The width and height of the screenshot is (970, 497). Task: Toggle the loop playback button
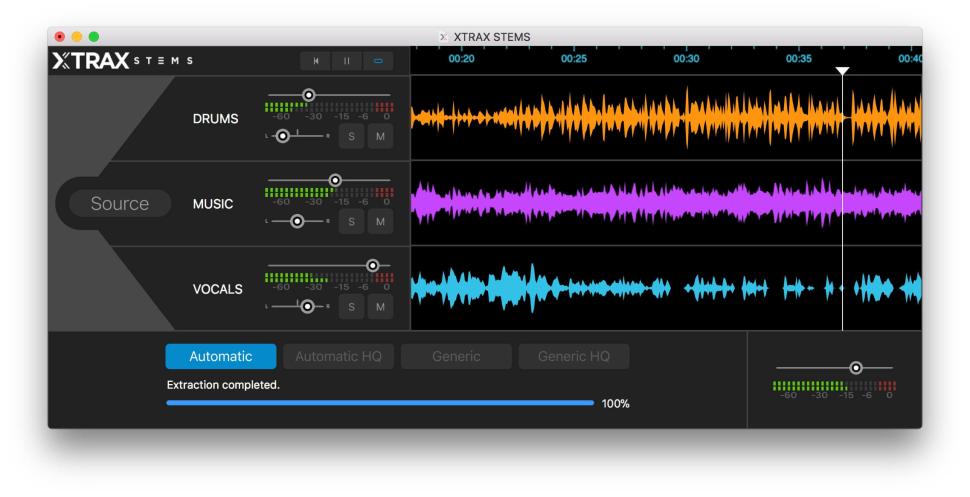click(x=378, y=61)
